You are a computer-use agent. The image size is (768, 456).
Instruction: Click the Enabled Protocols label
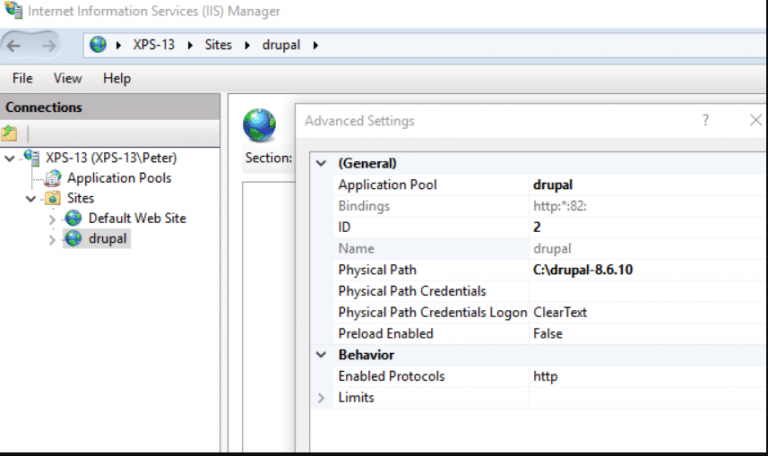point(391,377)
